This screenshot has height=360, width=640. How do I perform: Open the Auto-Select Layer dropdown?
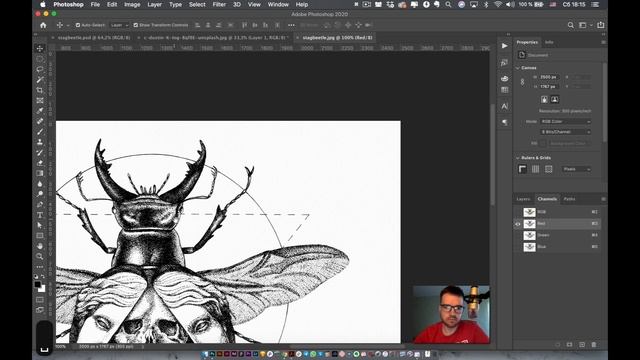coord(119,25)
